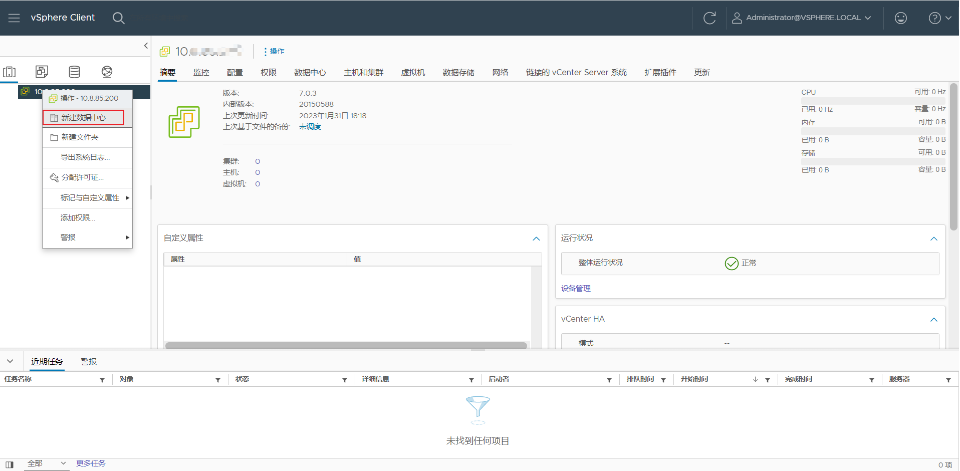Click the large vCenter server logo icon
960x471 pixels.
pos(184,121)
